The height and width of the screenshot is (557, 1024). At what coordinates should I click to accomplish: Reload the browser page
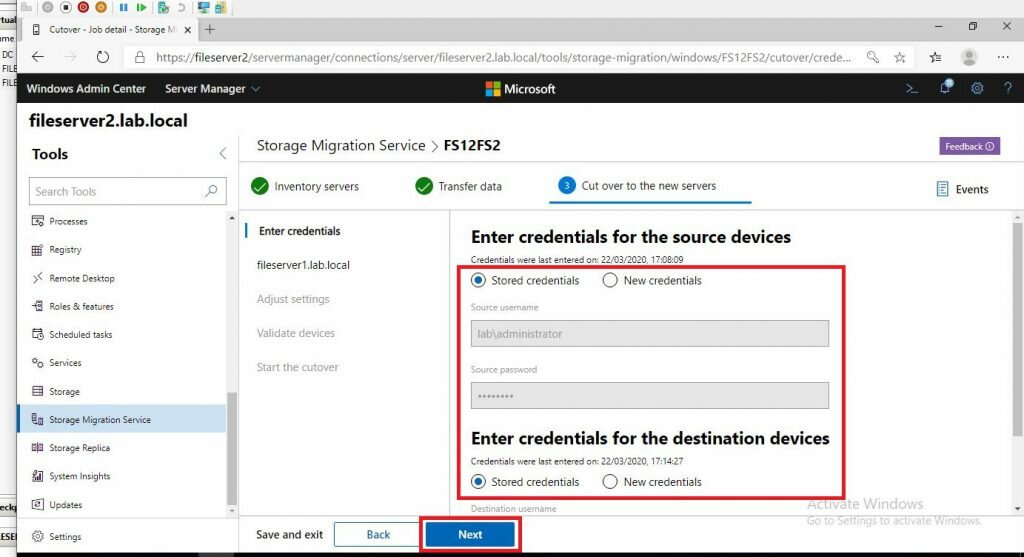click(x=103, y=57)
